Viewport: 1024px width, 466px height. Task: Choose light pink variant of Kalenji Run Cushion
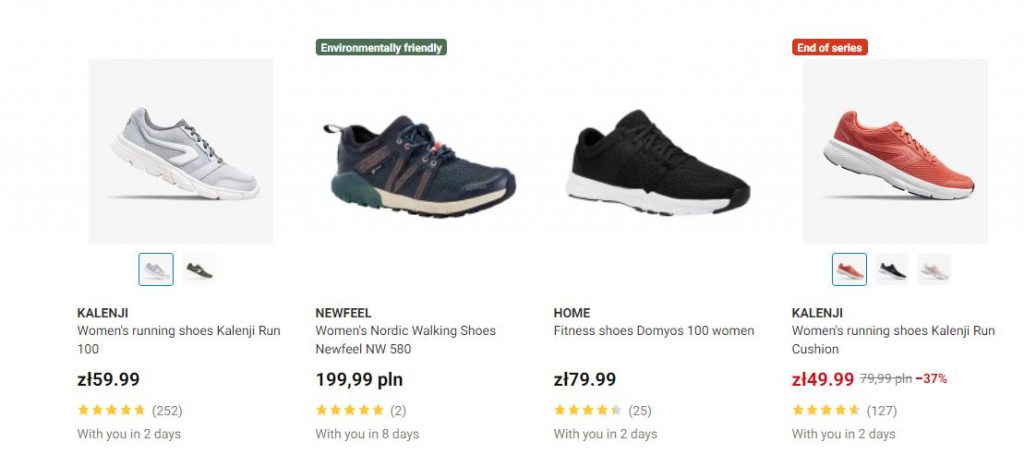click(934, 269)
